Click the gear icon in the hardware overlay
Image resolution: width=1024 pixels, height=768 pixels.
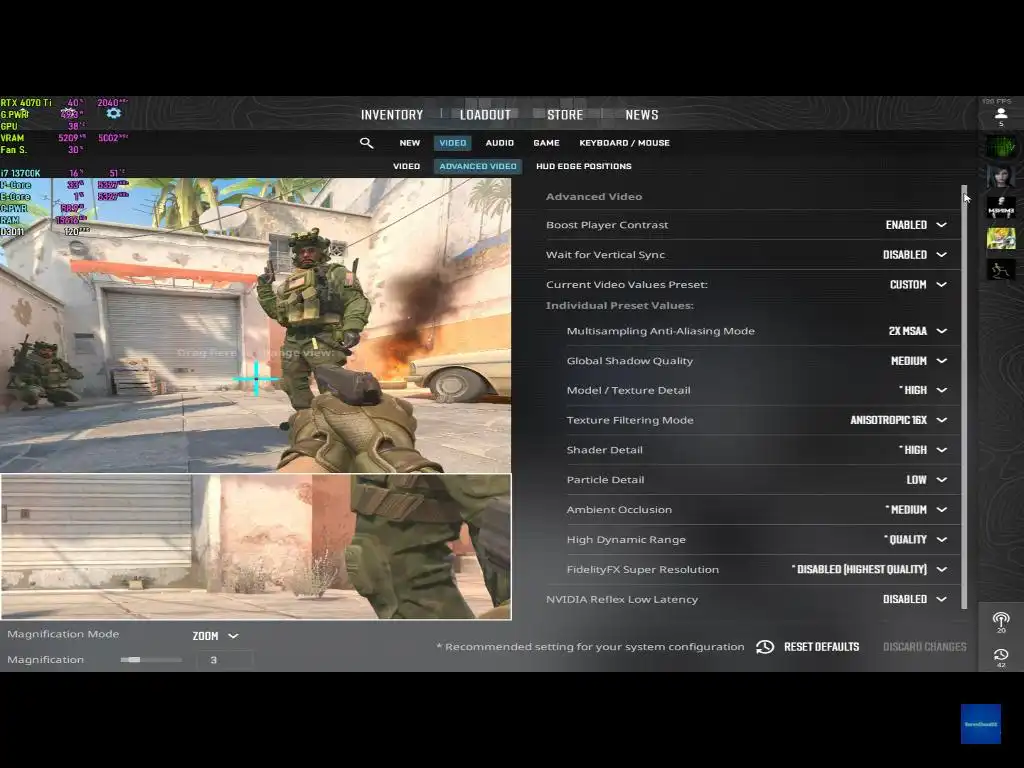pos(114,114)
